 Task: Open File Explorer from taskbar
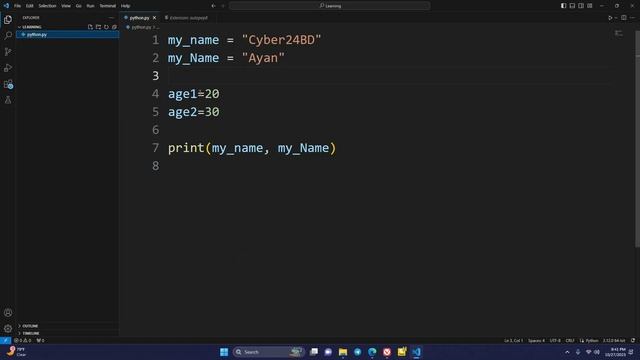[x=343, y=352]
